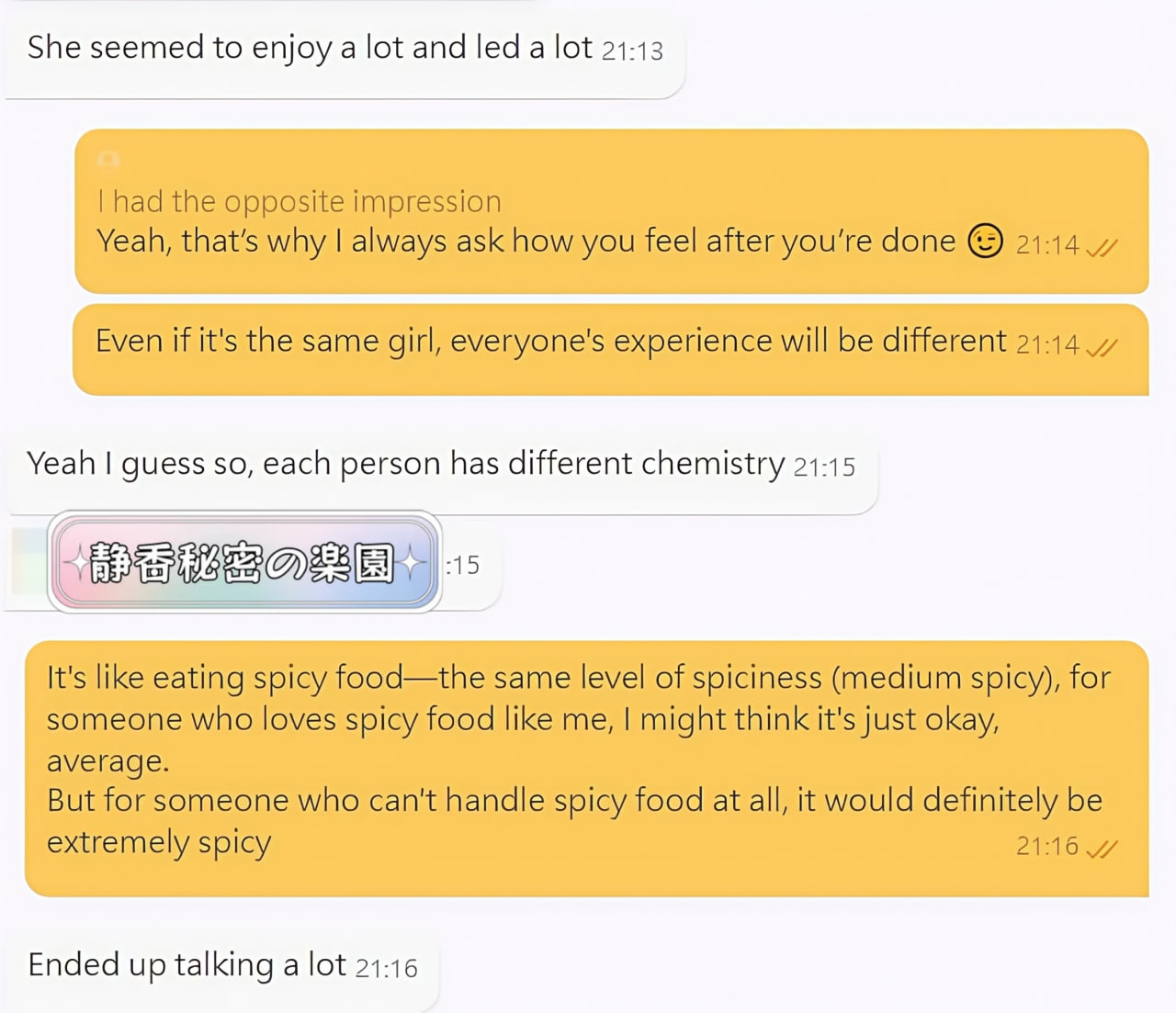Image resolution: width=1176 pixels, height=1013 pixels.
Task: Click 21:14 timestamp on "same girl" message
Action: pyautogui.click(x=1047, y=345)
